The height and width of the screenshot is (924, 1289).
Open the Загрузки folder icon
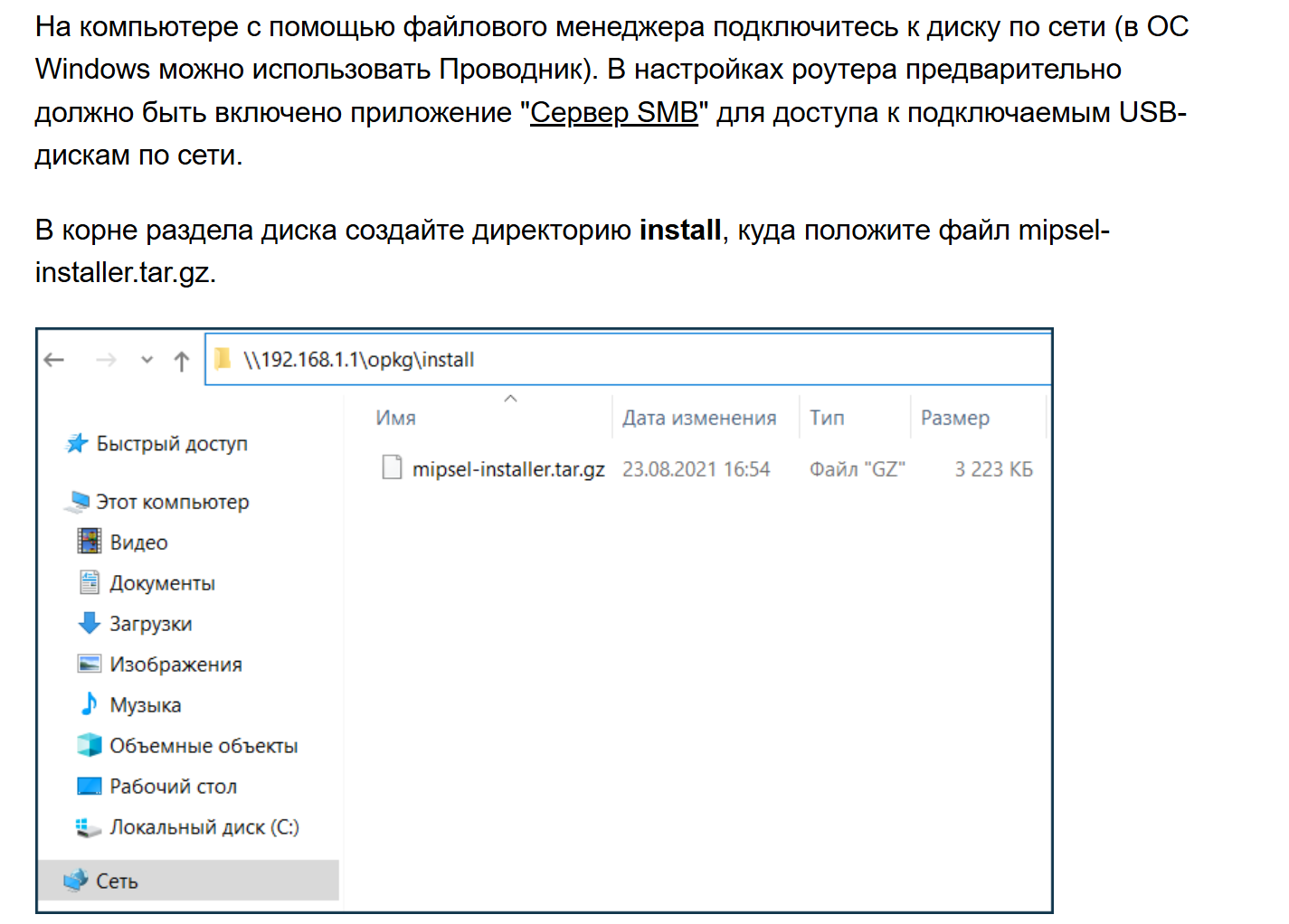(x=90, y=623)
